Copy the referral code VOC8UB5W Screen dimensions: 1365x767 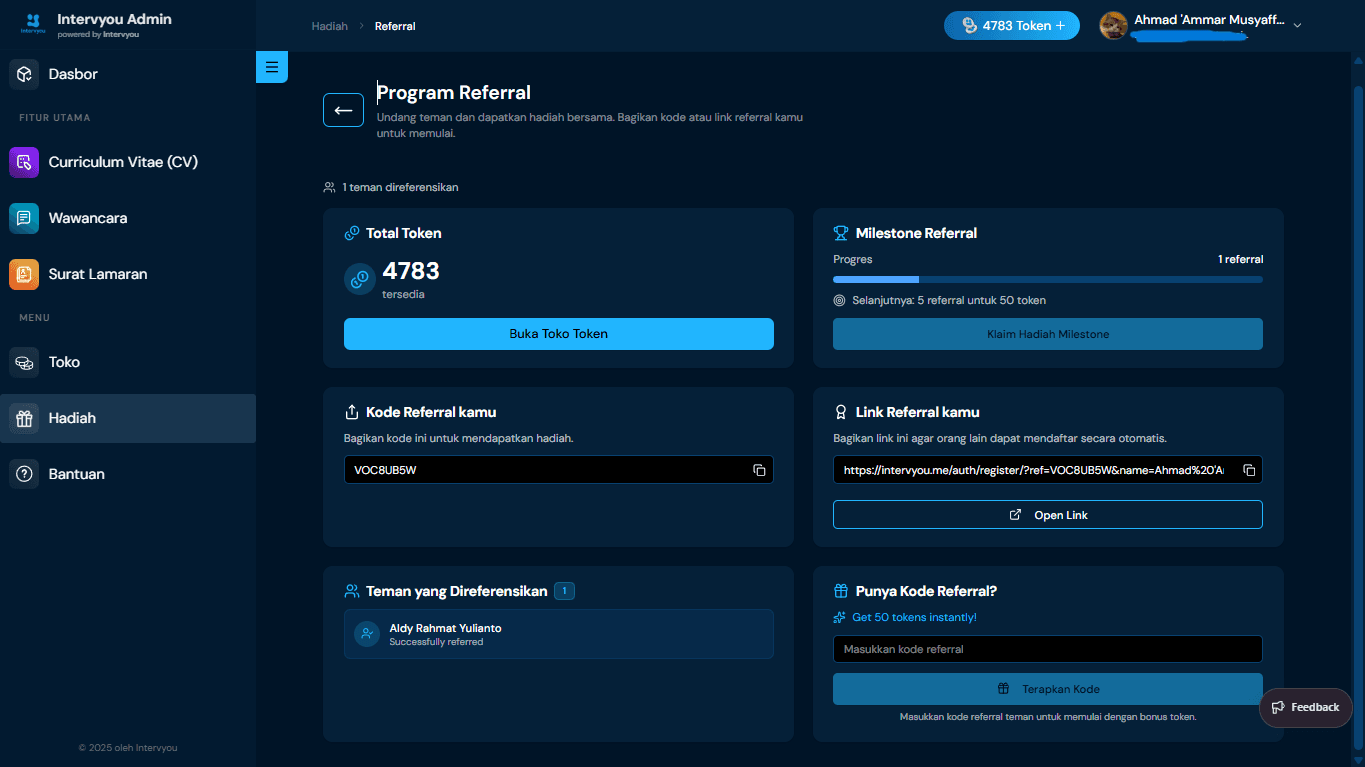pos(759,470)
